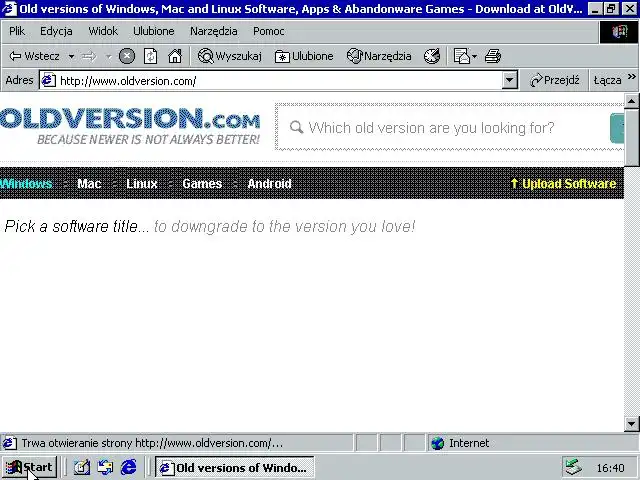This screenshot has width=640, height=480.
Task: Open the Start menu
Action: click(29, 467)
